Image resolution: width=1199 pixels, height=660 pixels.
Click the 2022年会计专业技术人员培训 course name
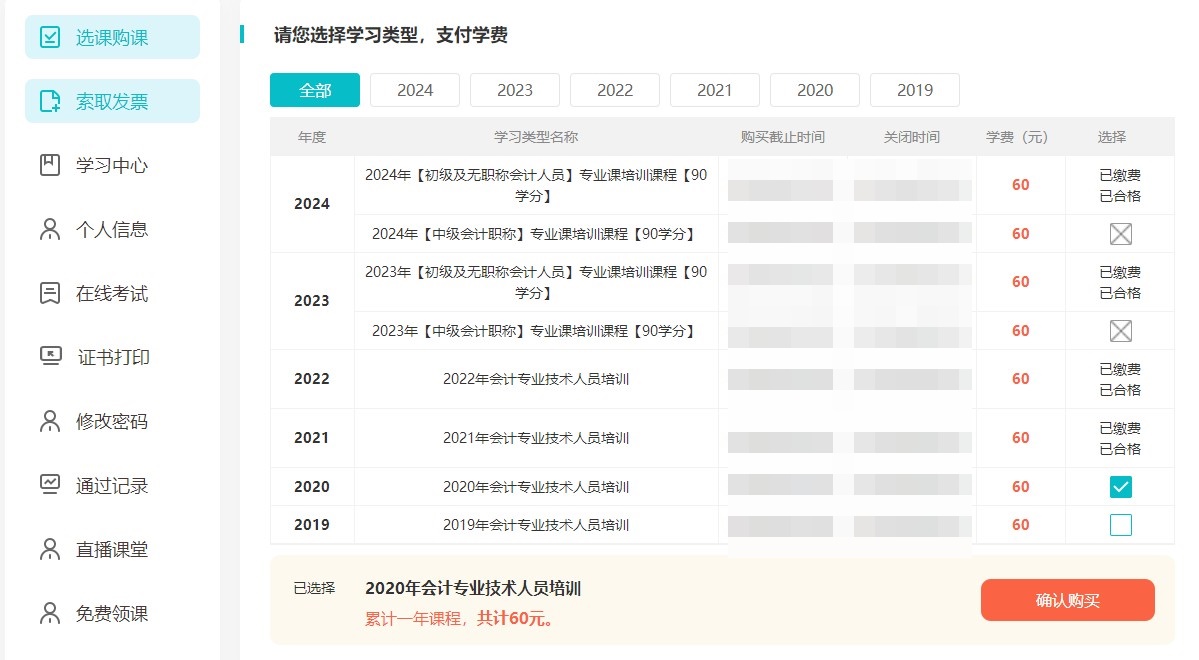click(x=535, y=379)
